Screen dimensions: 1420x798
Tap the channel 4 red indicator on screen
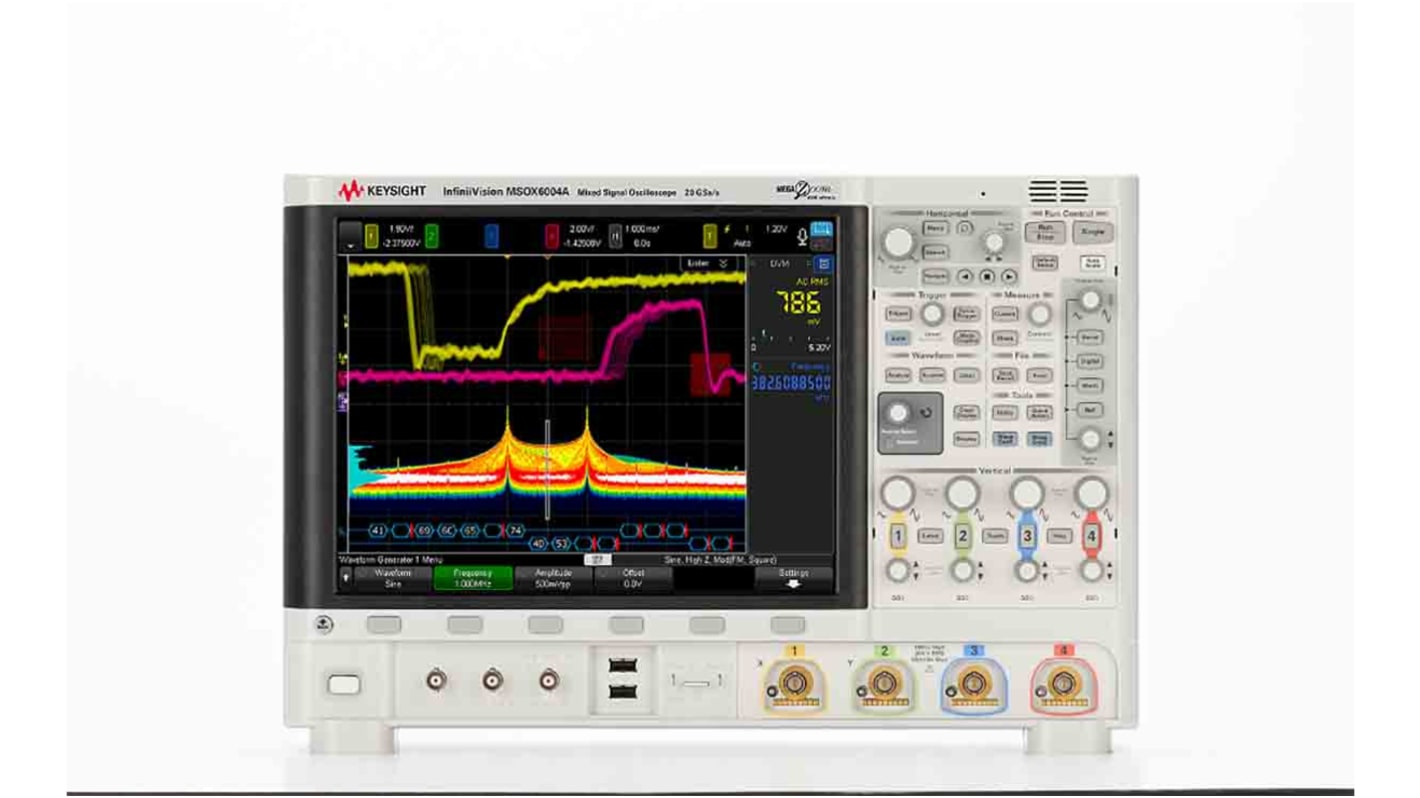pyautogui.click(x=551, y=236)
